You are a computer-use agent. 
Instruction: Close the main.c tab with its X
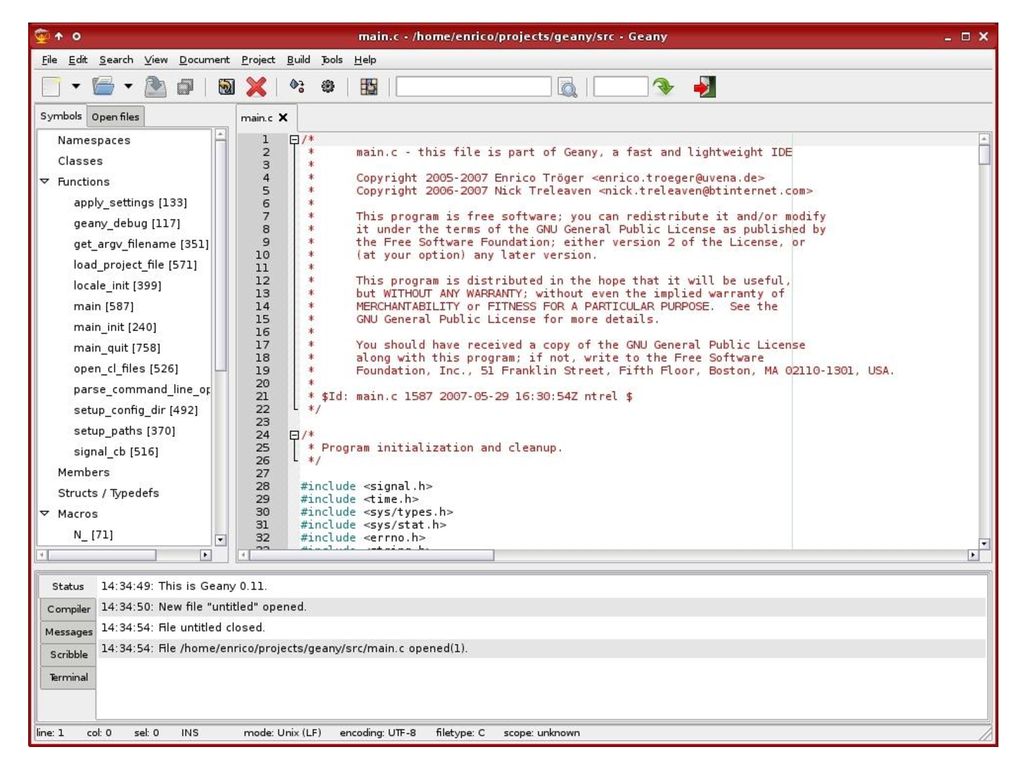tap(283, 118)
